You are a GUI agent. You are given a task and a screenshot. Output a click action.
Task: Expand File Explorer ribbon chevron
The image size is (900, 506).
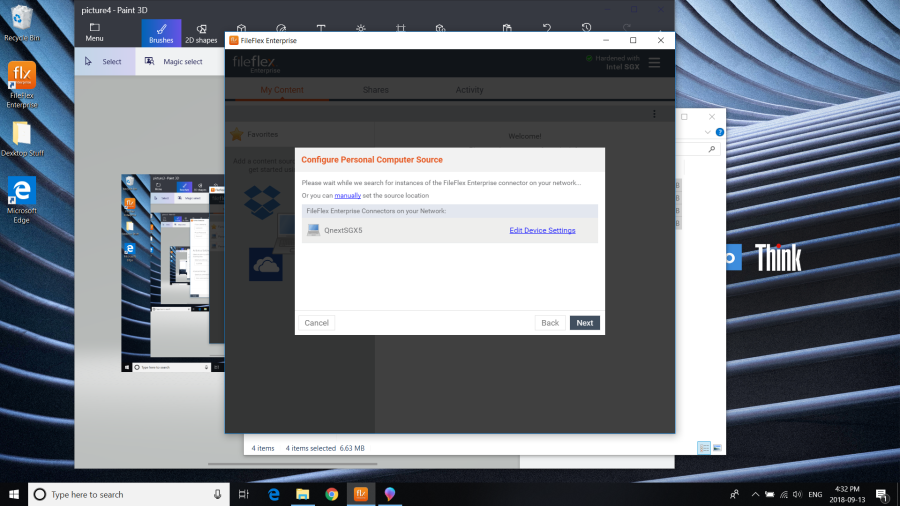(x=707, y=132)
